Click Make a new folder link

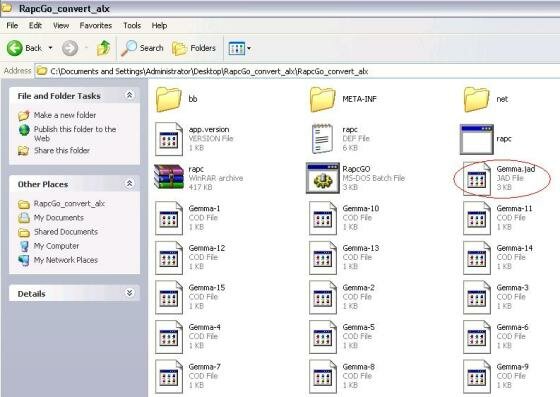[65, 115]
